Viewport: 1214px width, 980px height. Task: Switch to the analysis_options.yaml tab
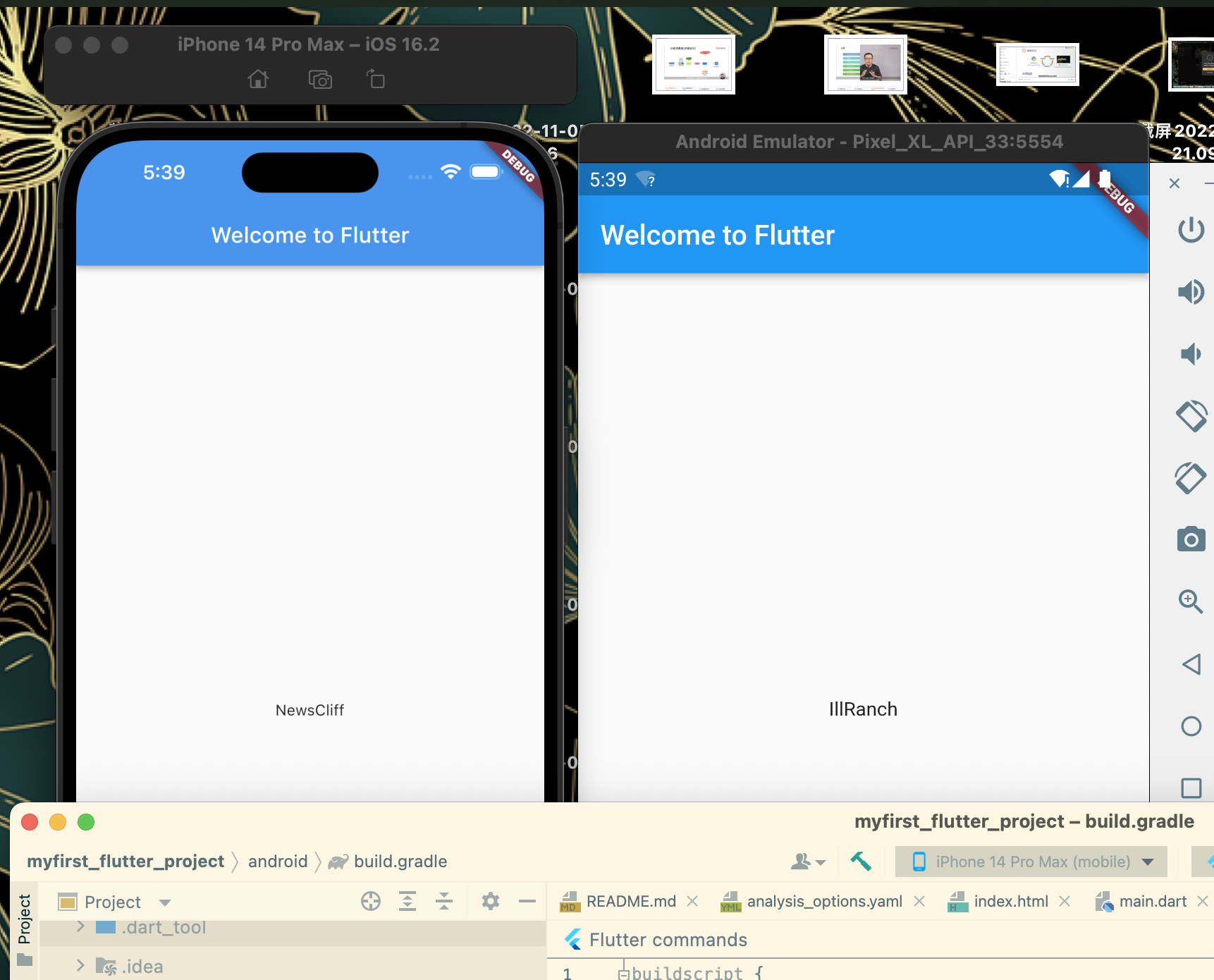click(x=824, y=901)
